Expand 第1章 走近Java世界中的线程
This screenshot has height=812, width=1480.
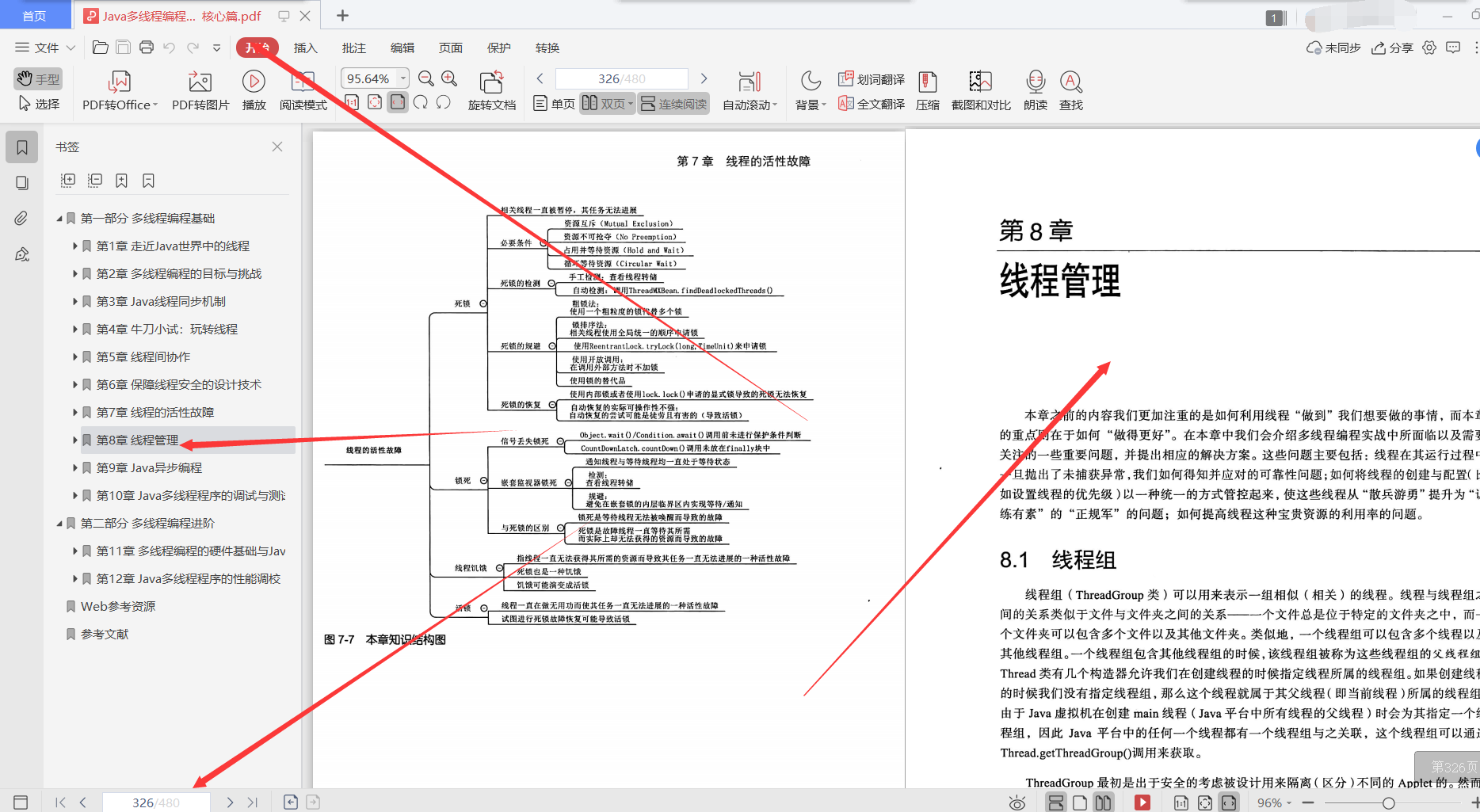(75, 246)
